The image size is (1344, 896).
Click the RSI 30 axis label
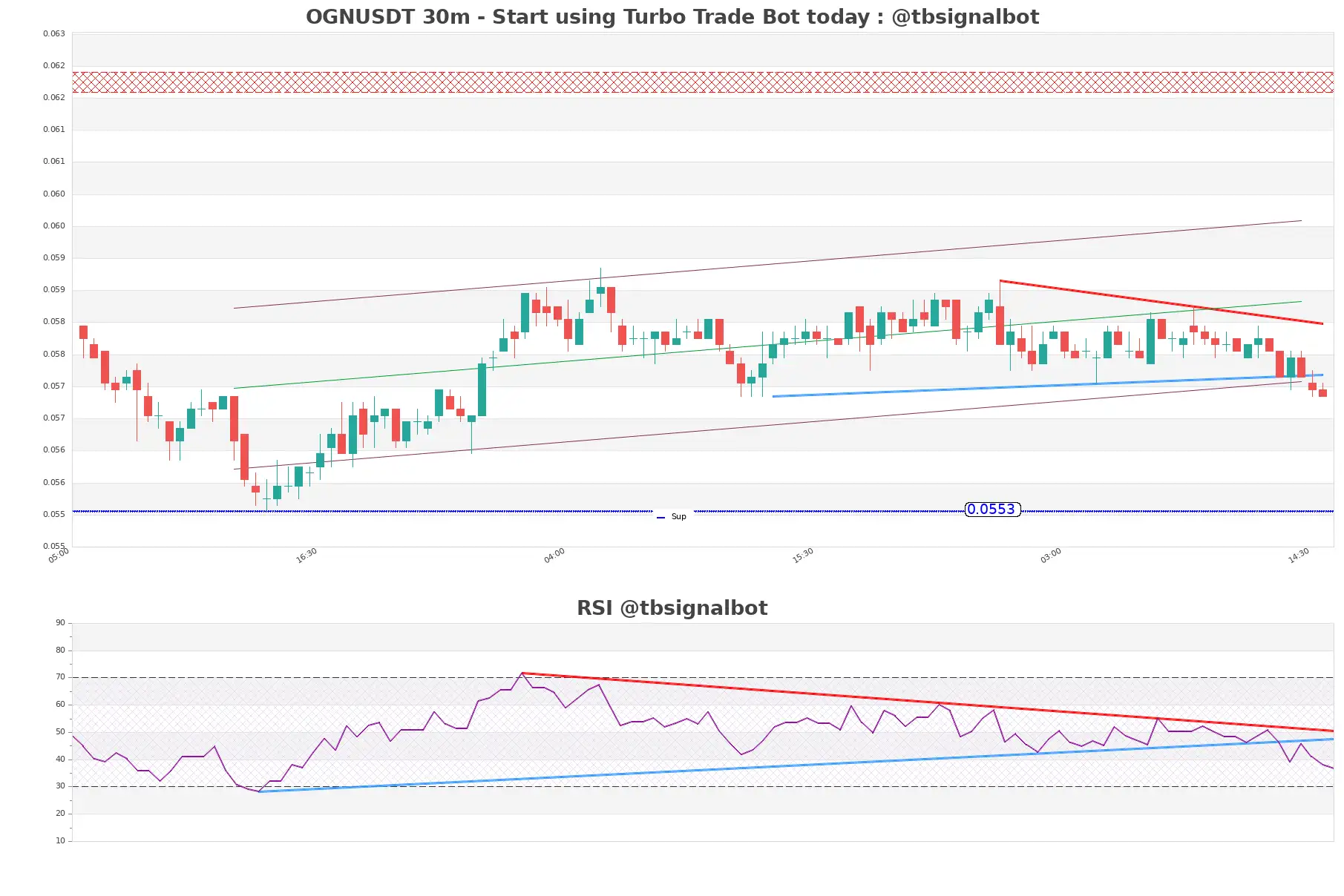click(x=61, y=786)
